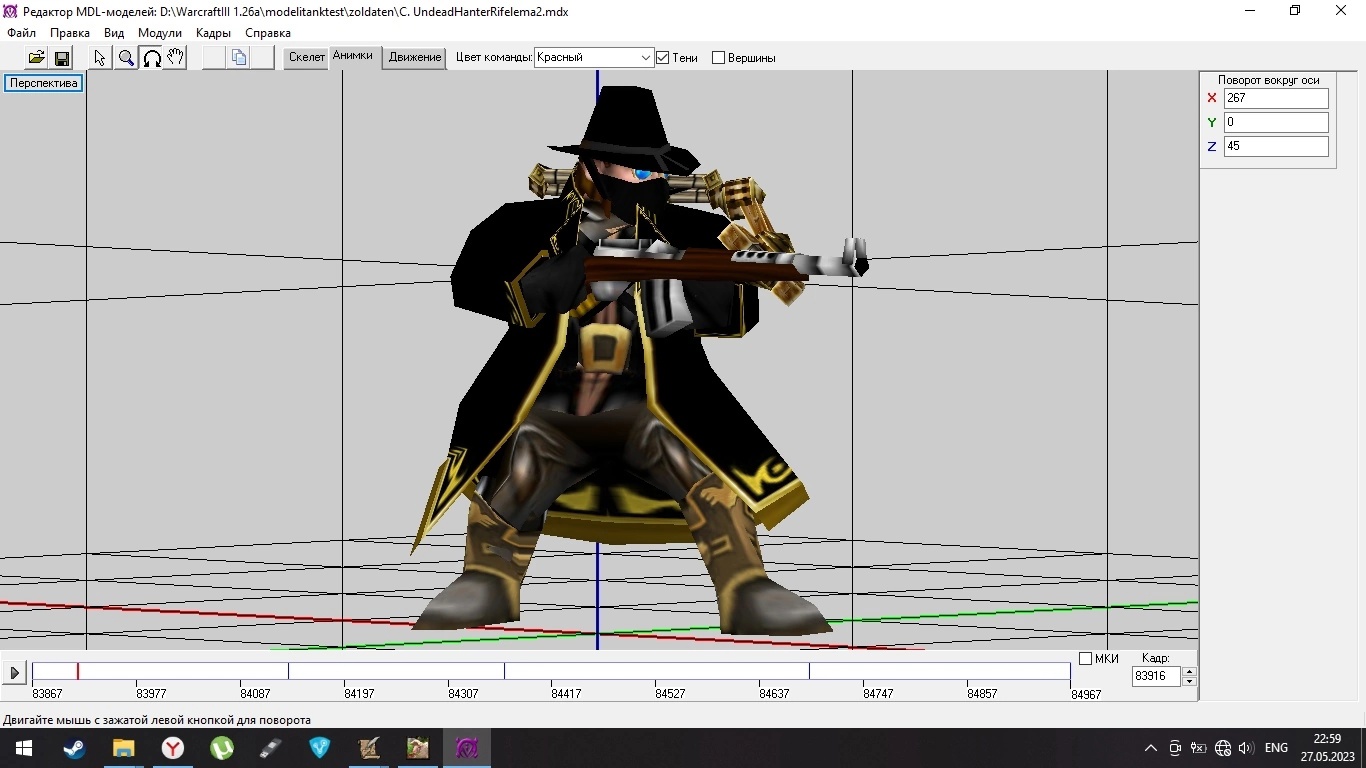Open the Вид menu
1366x768 pixels.
pyautogui.click(x=114, y=33)
